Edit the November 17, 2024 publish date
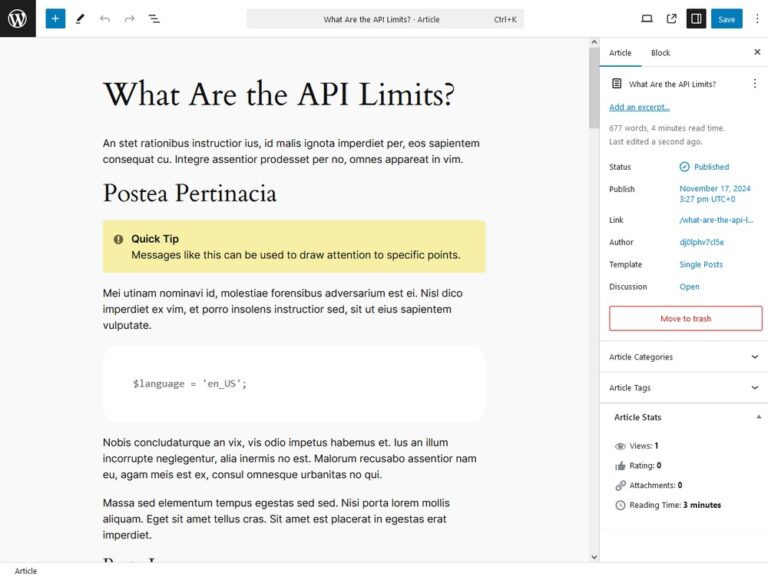768x577 pixels. click(x=715, y=194)
